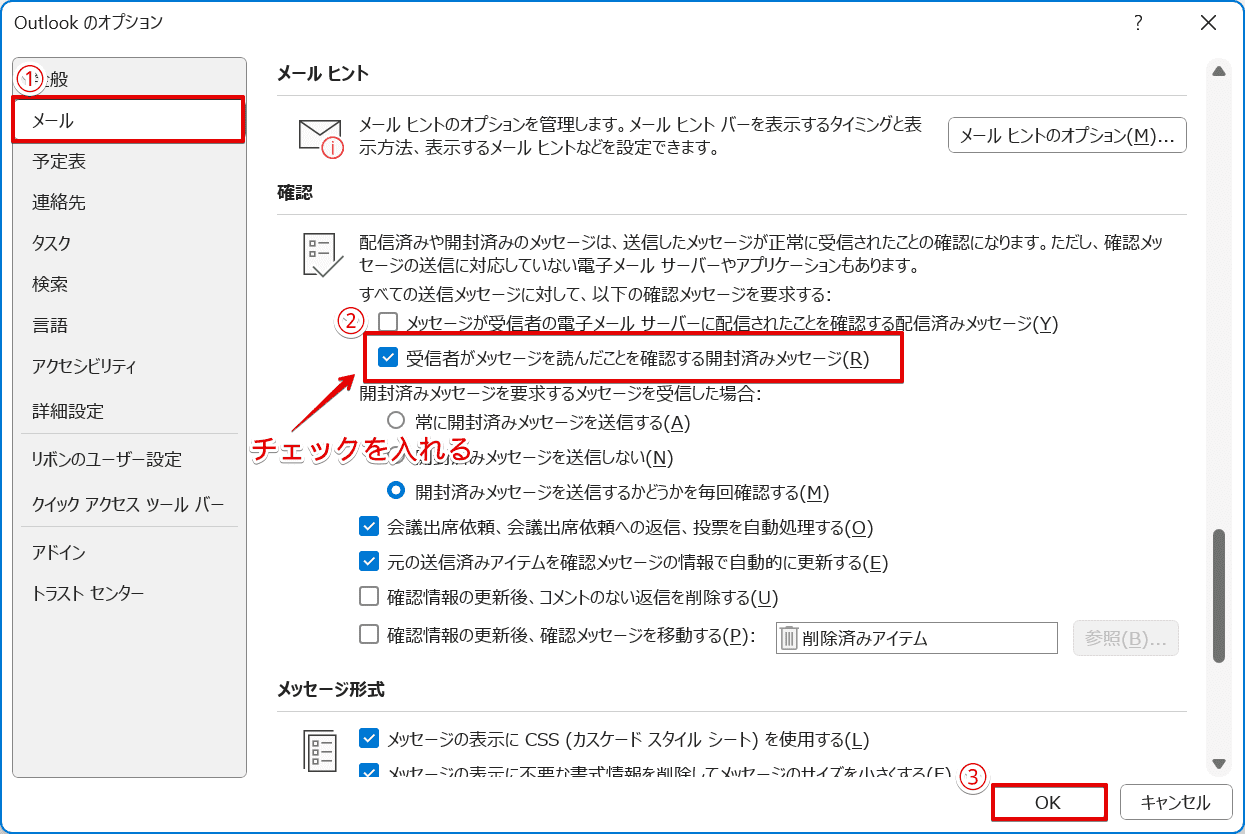Image resolution: width=1245 pixels, height=834 pixels.
Task: Click the 削除済みアイテム folder field
Action: click(x=916, y=638)
